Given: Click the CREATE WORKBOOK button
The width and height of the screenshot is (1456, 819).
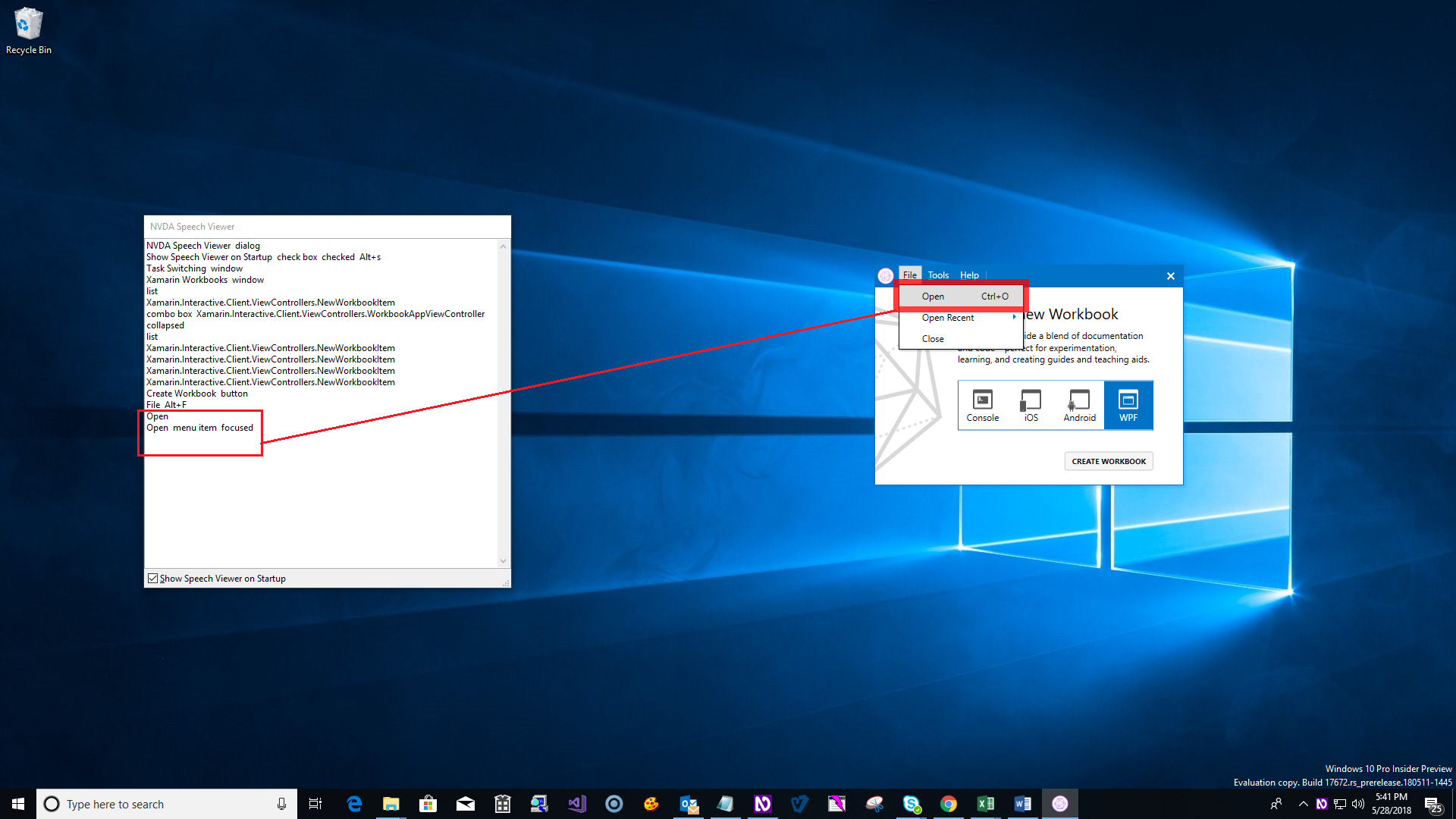Looking at the screenshot, I should click(x=1108, y=461).
